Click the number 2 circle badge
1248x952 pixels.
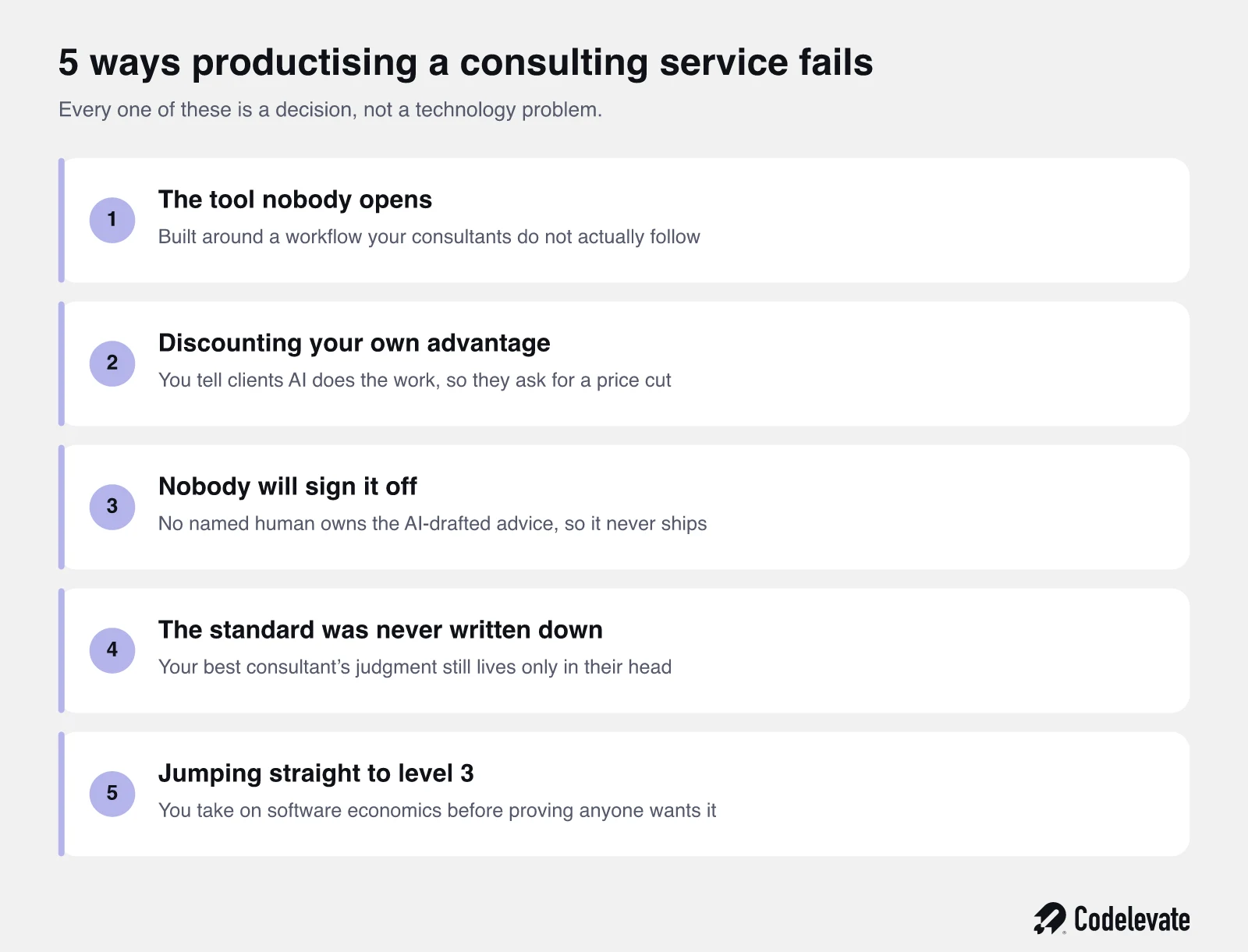[x=112, y=363]
